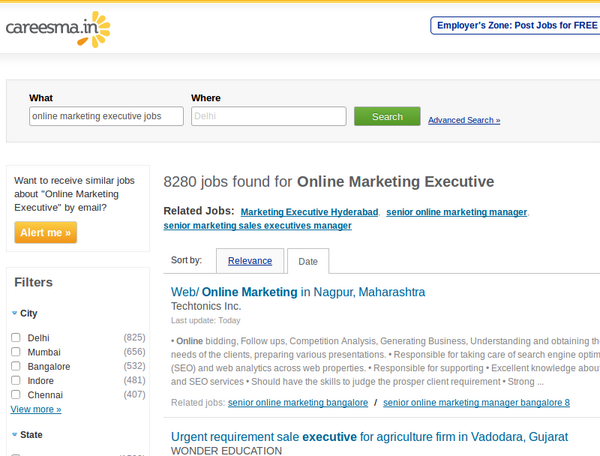Click the (481) Indore job count
Viewport: 600px width, 456px height.
(x=134, y=380)
